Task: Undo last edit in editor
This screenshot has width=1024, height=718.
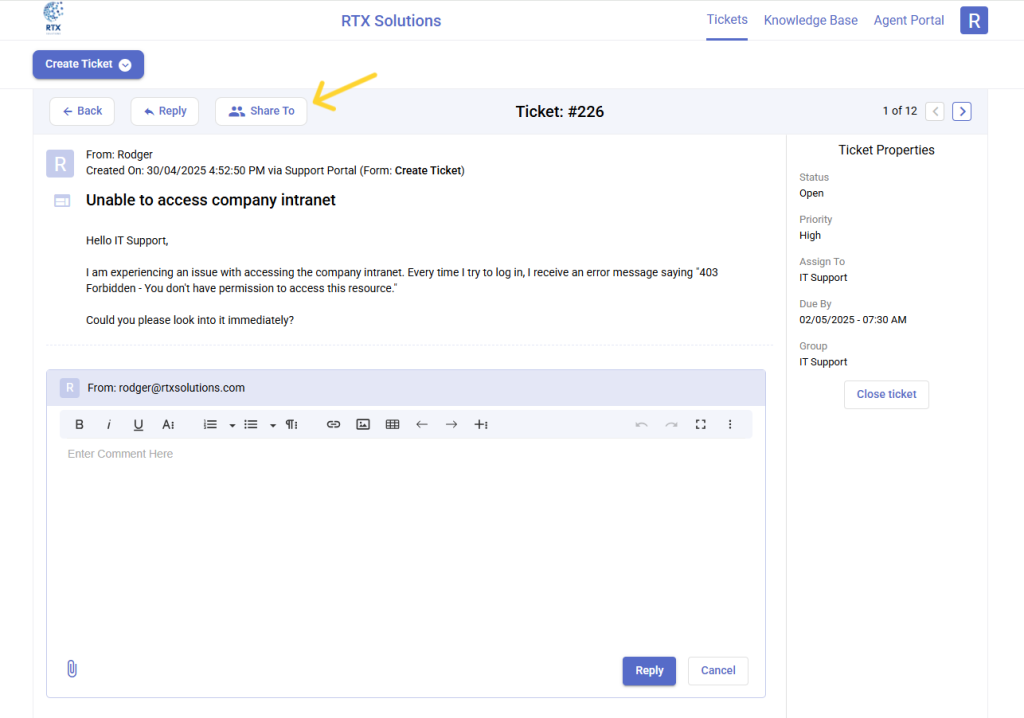Action: tap(641, 425)
